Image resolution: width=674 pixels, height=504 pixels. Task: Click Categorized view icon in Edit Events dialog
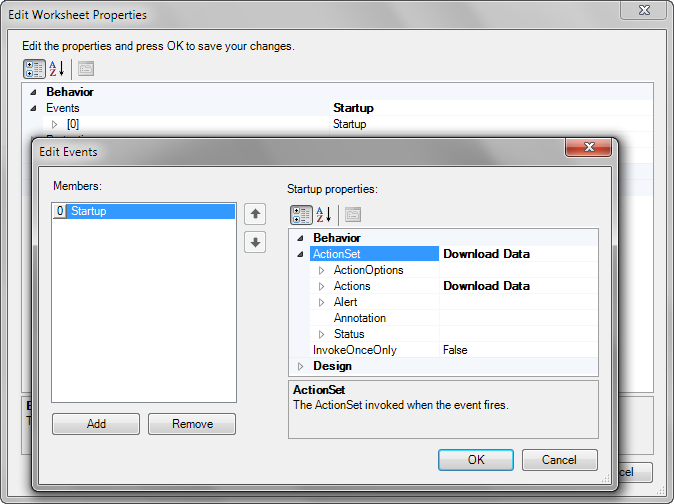(301, 215)
